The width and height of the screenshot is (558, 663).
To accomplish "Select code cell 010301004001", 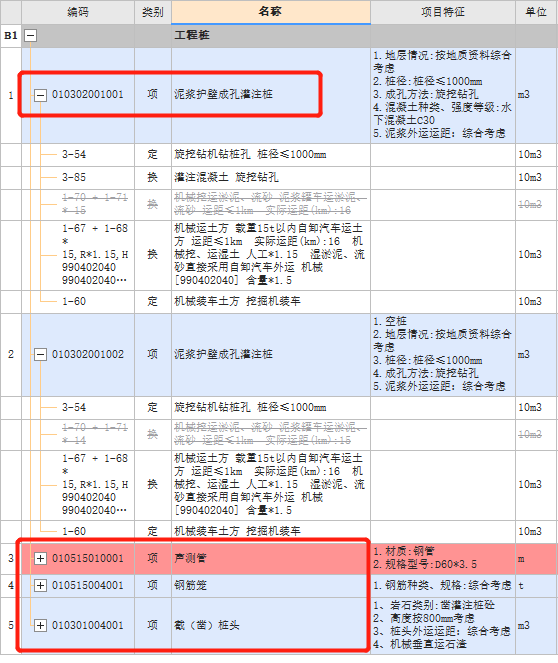I will 88,625.
